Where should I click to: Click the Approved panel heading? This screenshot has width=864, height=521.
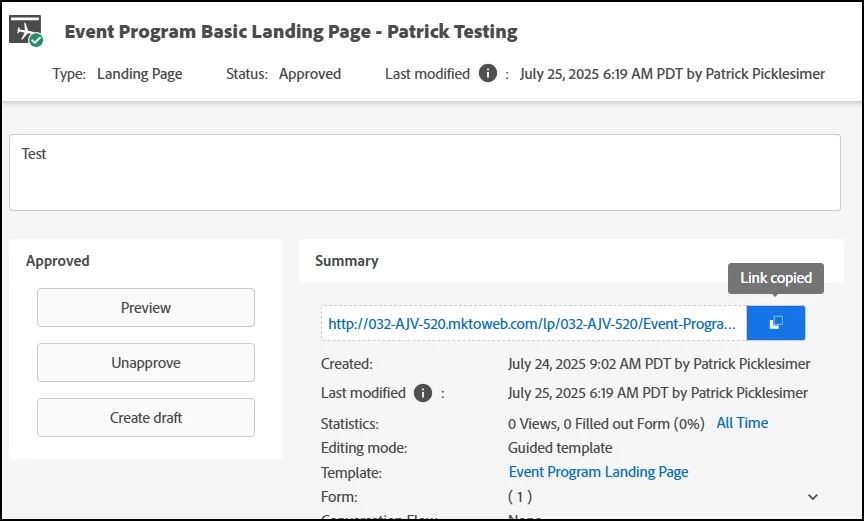(57, 260)
